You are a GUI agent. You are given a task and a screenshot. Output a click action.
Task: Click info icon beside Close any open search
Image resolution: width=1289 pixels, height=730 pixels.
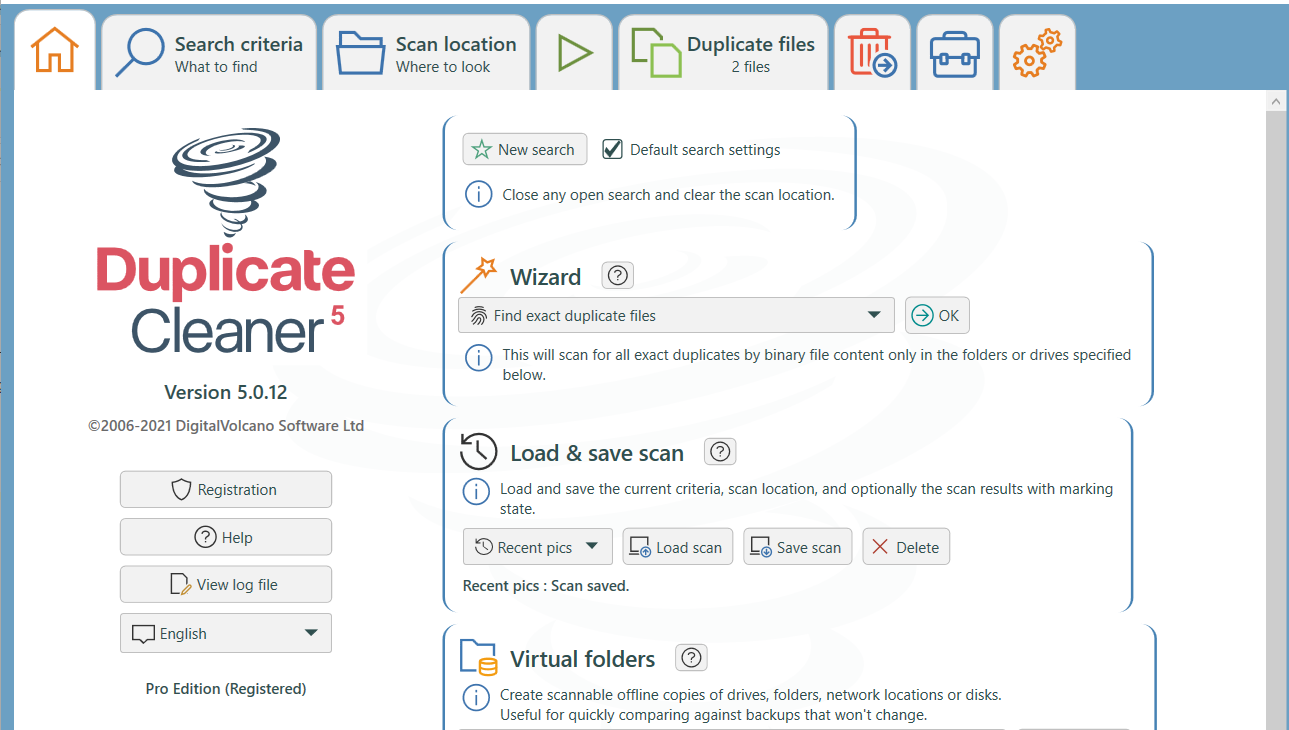pyautogui.click(x=479, y=195)
